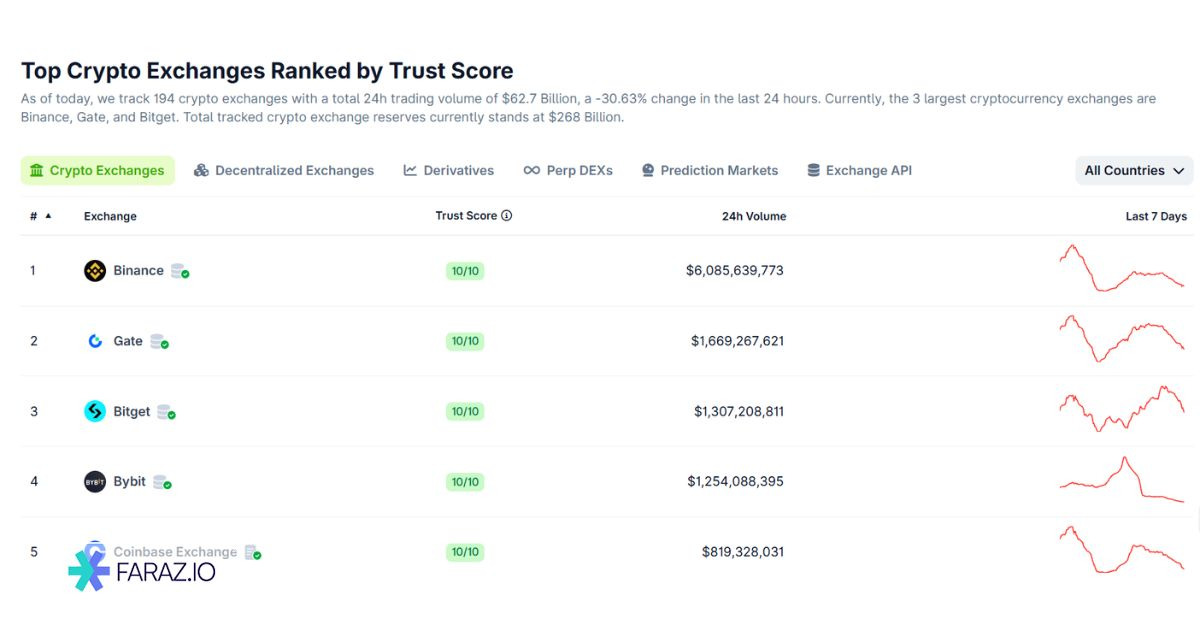Click Bybit's 10/10 trust score badge
This screenshot has width=1200, height=630.
pyautogui.click(x=465, y=482)
